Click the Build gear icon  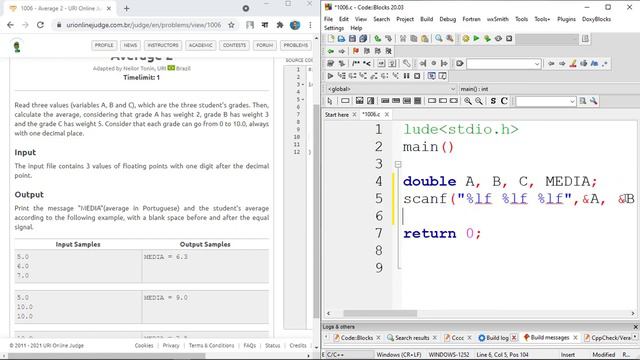pyautogui.click(x=466, y=38)
